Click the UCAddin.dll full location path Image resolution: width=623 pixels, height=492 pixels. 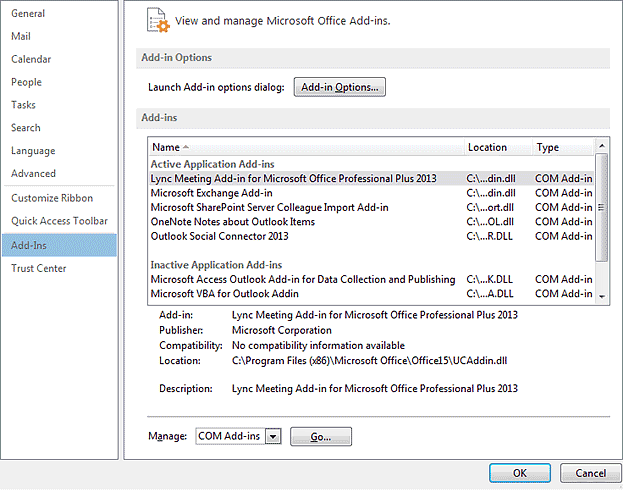coord(370,361)
